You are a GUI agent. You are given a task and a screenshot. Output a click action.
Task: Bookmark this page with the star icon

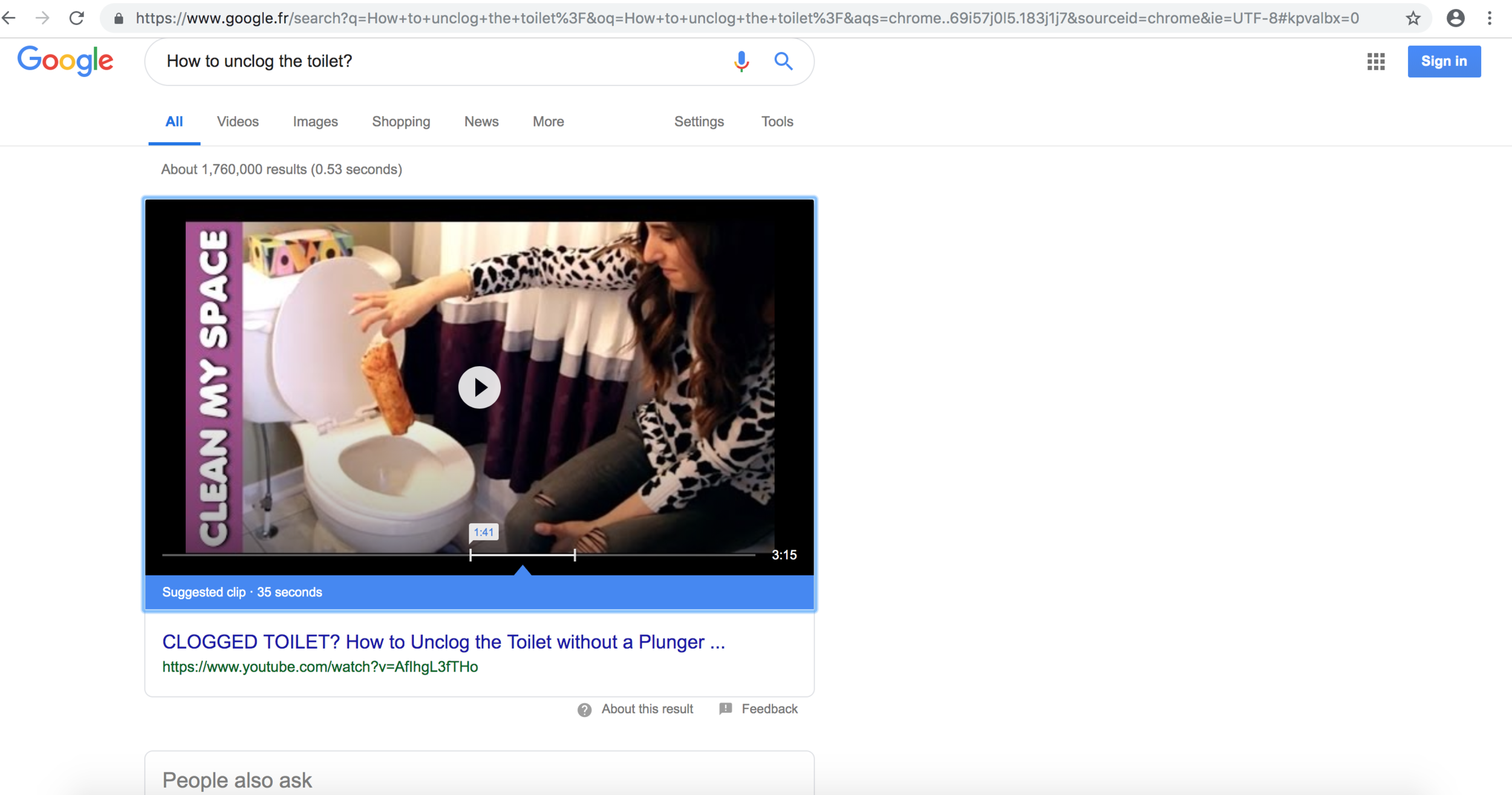[1413, 18]
